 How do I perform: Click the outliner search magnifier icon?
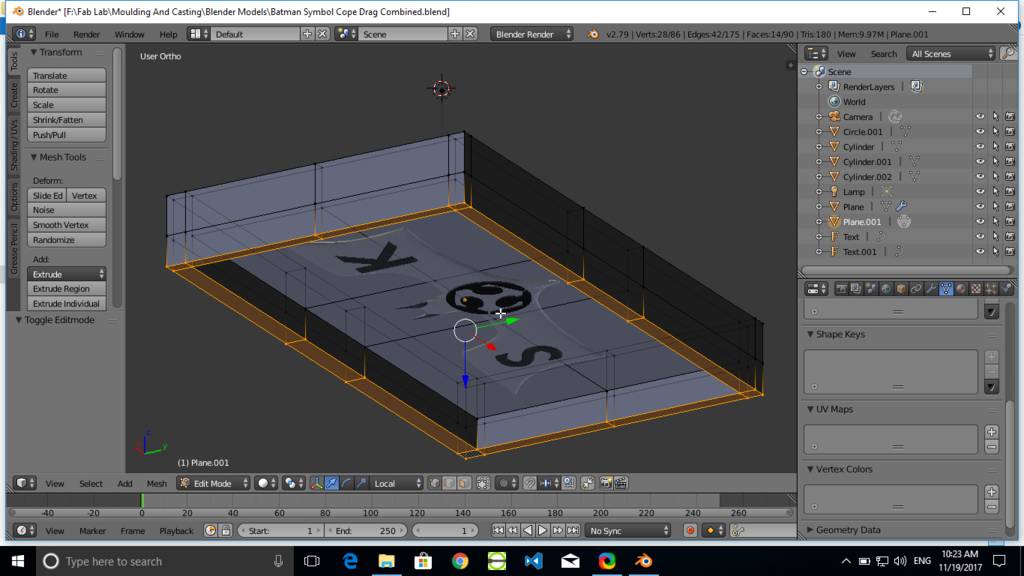[1008, 54]
